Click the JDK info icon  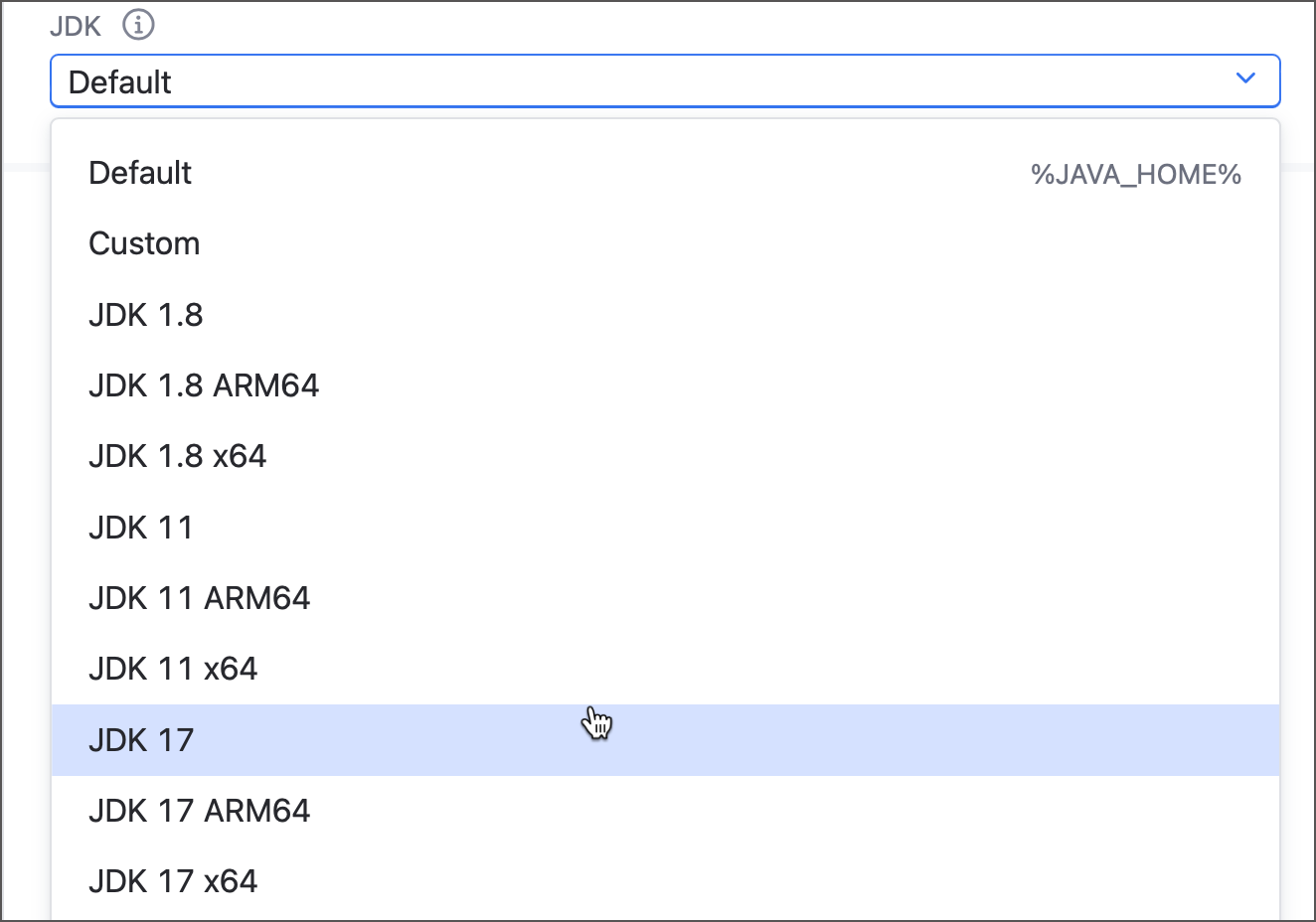coord(138,24)
